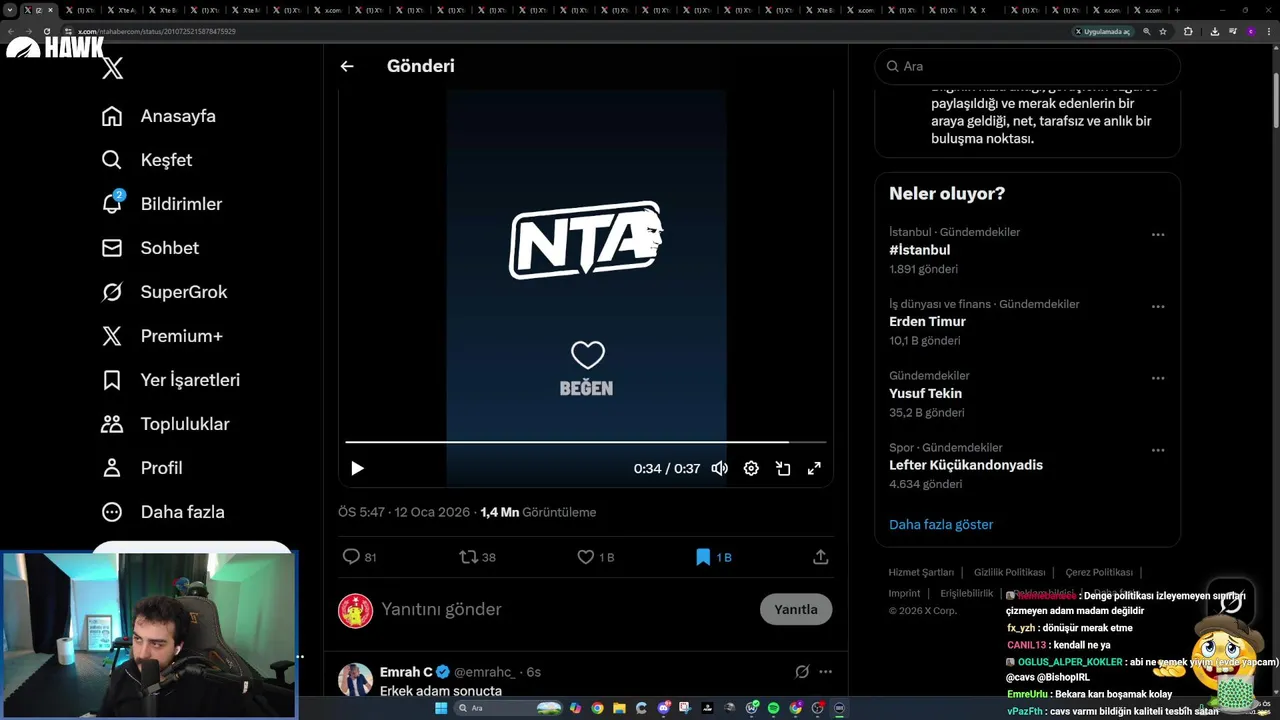Open Imprint footer link
This screenshot has height=720, width=1280.
(x=904, y=594)
